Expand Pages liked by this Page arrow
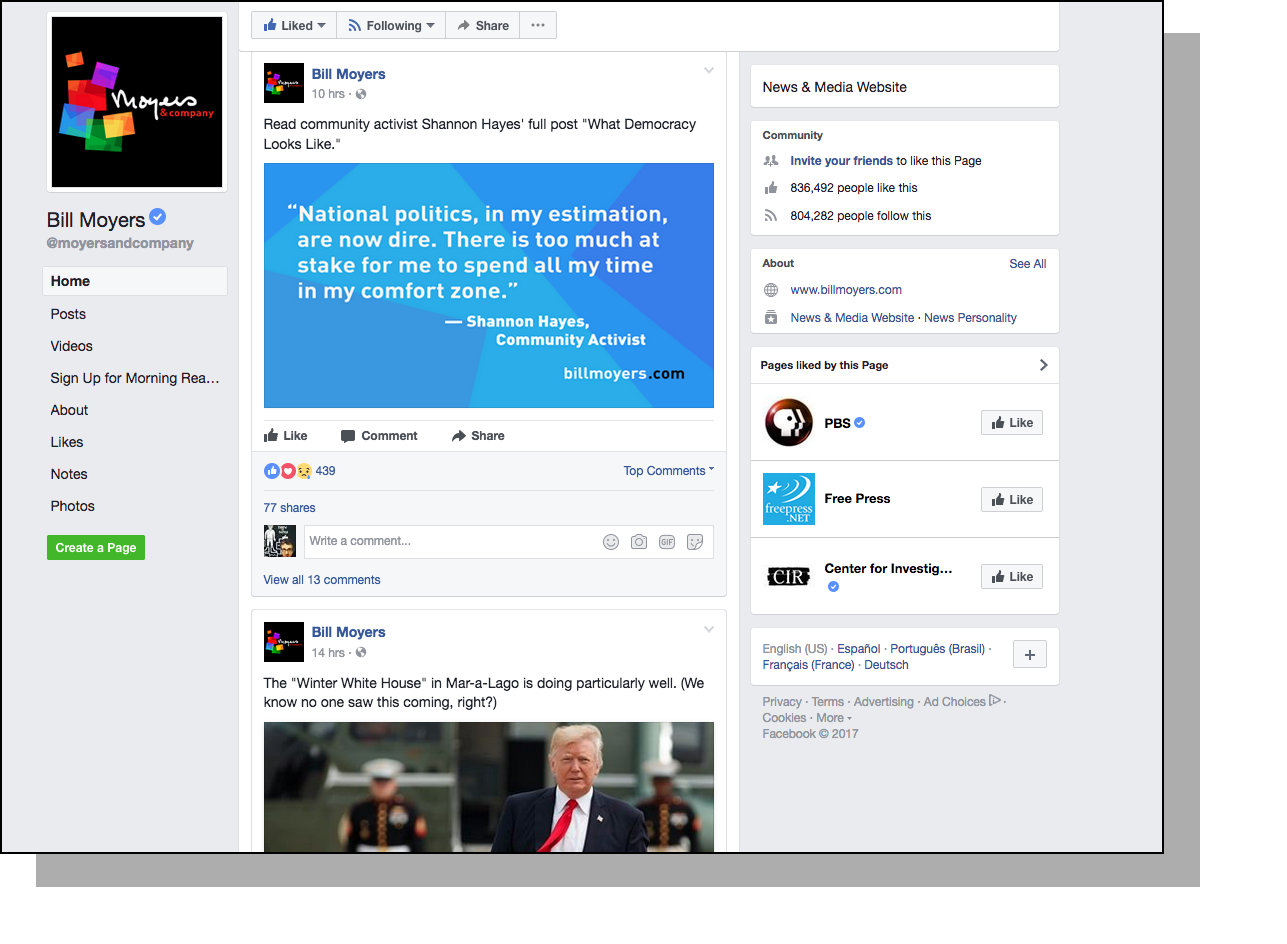The image size is (1287, 944). pos(1043,365)
